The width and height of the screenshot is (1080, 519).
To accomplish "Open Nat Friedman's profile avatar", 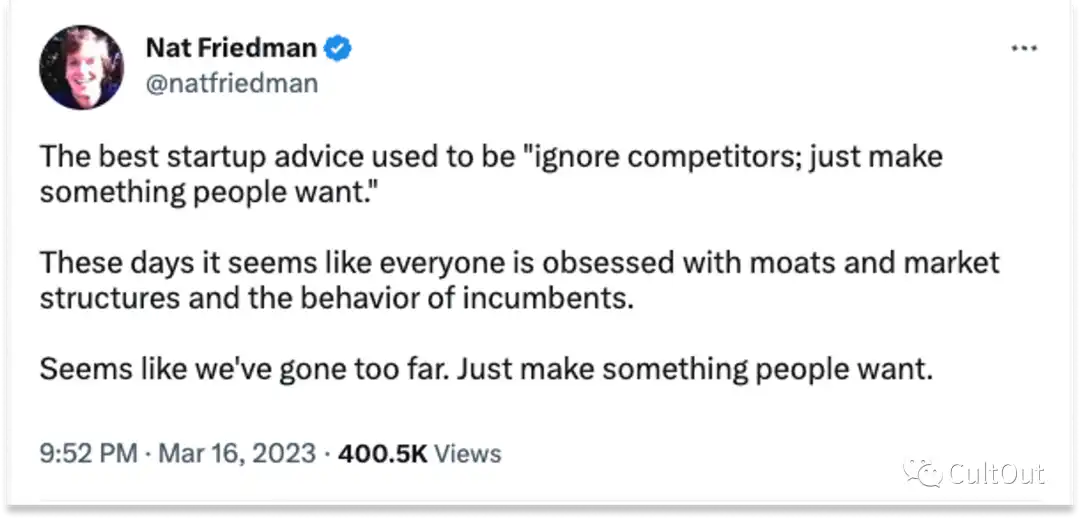I will [x=81, y=67].
